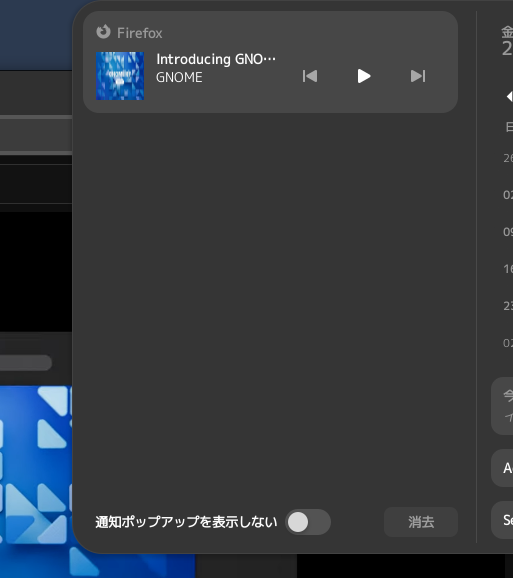The image size is (513, 578).
Task: Toggle the 通知ポップアップを表示しない switch
Action: click(x=308, y=522)
